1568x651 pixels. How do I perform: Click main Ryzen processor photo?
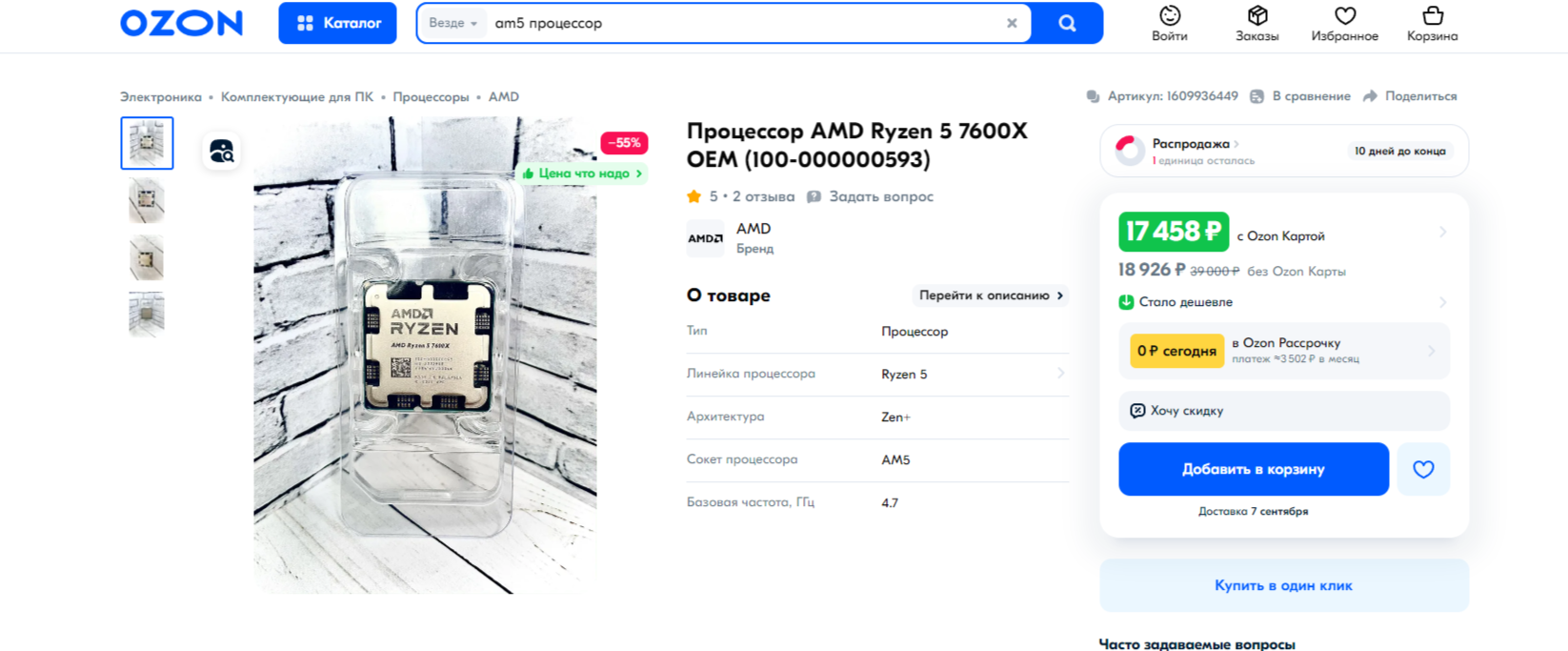425,355
